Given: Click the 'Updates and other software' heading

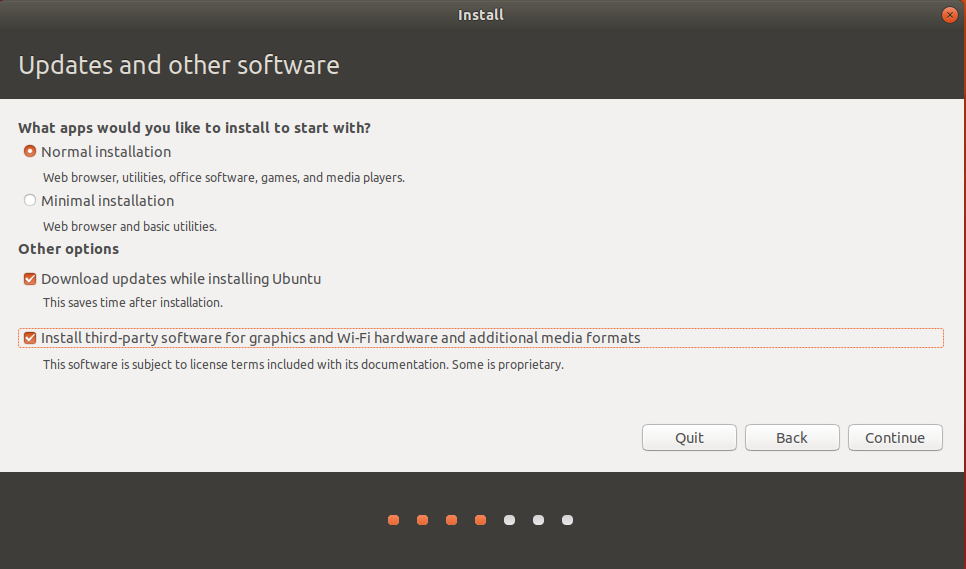Looking at the screenshot, I should pos(179,65).
